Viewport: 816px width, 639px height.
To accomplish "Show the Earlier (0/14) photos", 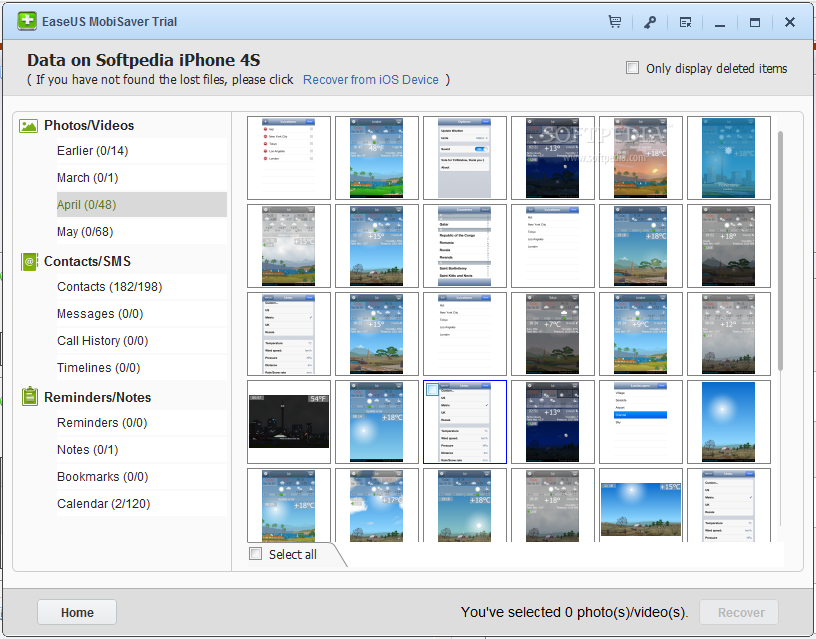I will click(x=92, y=151).
